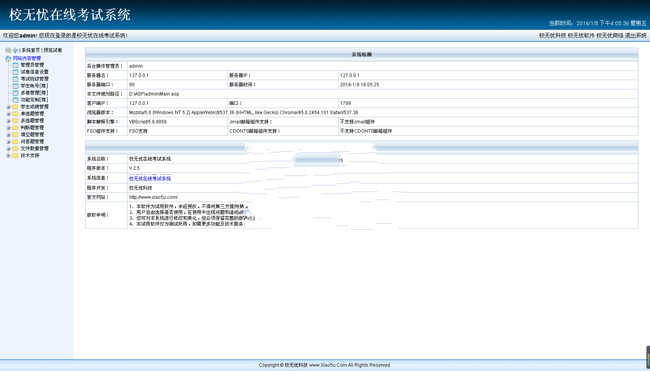The height and width of the screenshot is (371, 650).
Task: Click the page icon beside 功能定制[商]
Action: click(15, 100)
